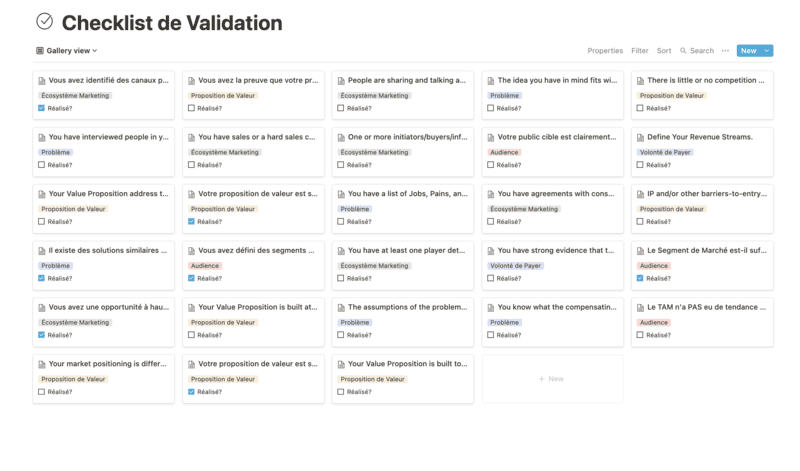The width and height of the screenshot is (800, 471).
Task: Expand the Gallery view dropdown
Action: (x=67, y=51)
